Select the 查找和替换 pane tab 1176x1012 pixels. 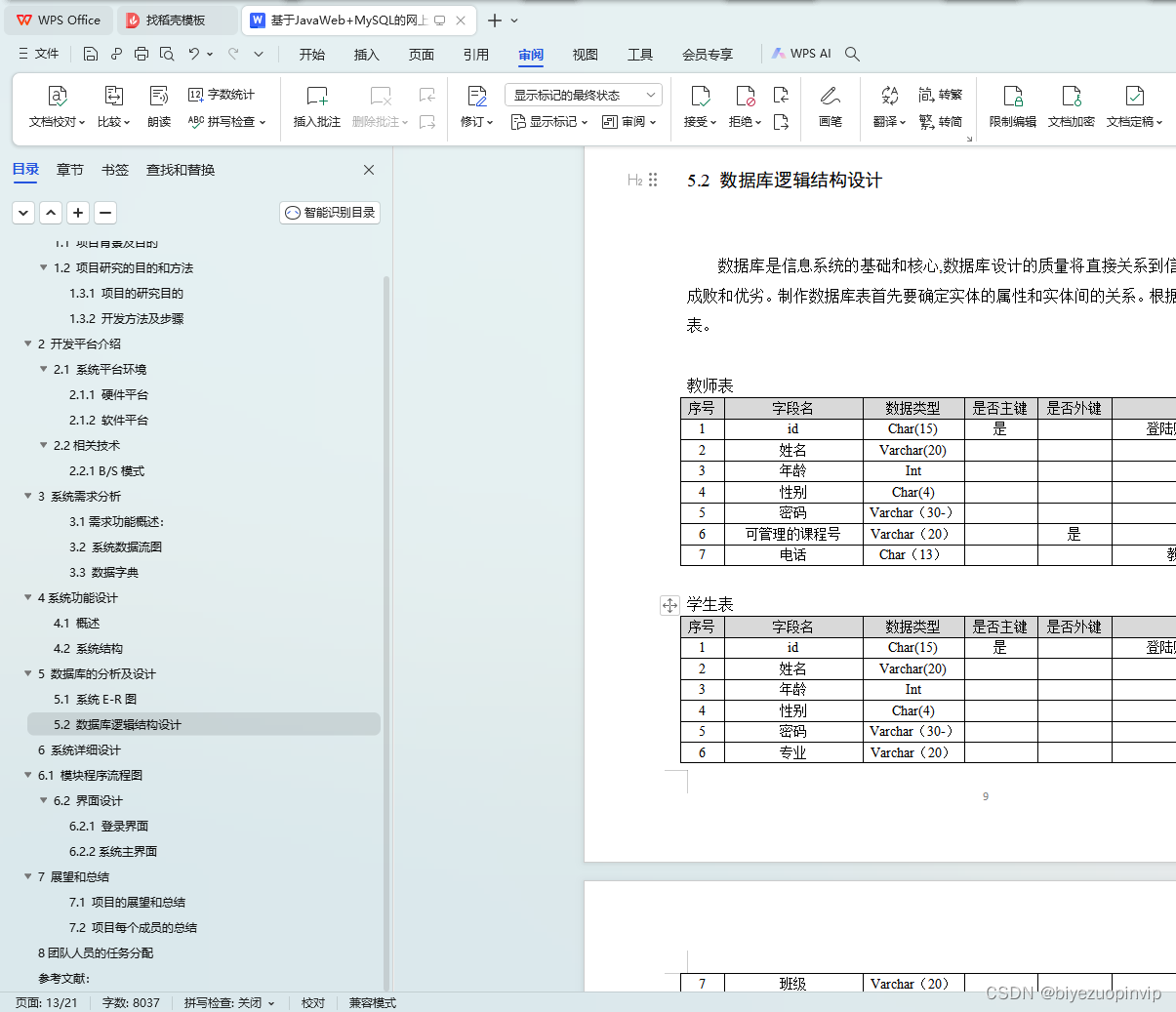[181, 170]
